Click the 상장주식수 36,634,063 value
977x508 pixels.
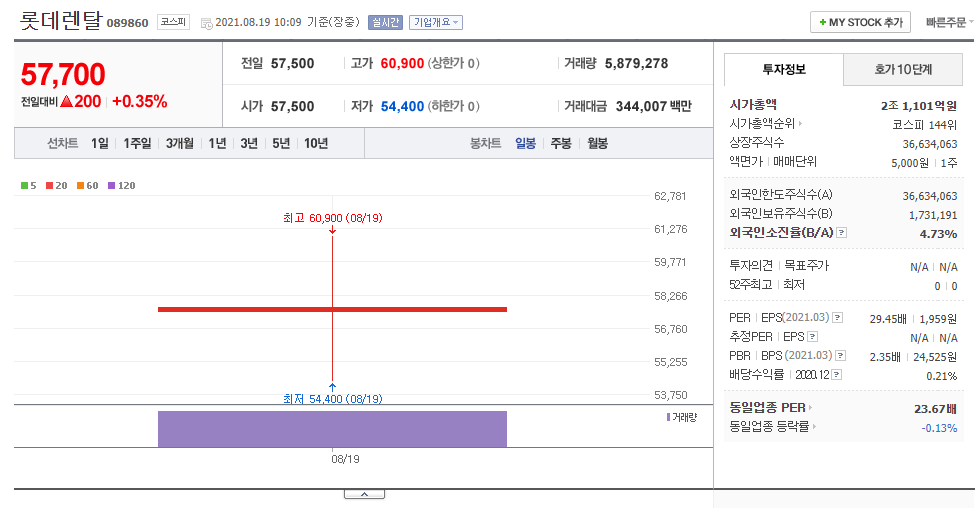[930, 144]
